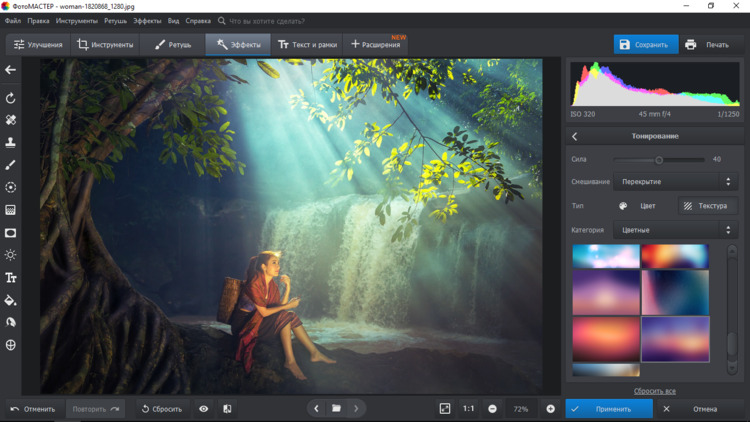Switch toning type to Цвет
The width and height of the screenshot is (750, 422).
coord(638,206)
